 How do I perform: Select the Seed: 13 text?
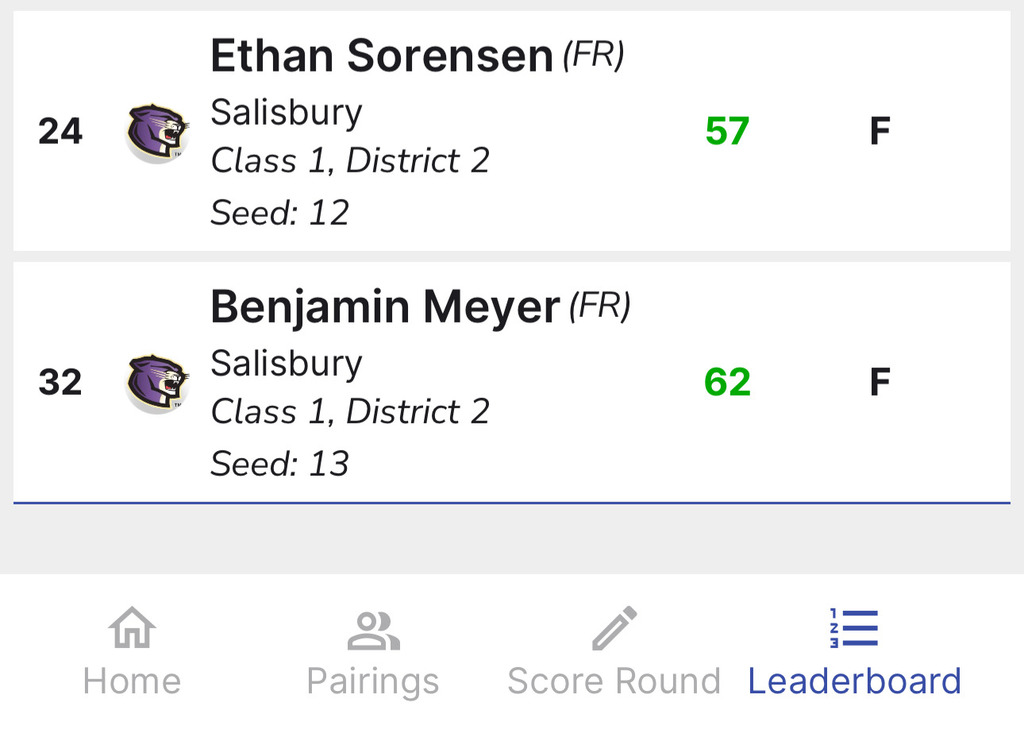tap(279, 463)
